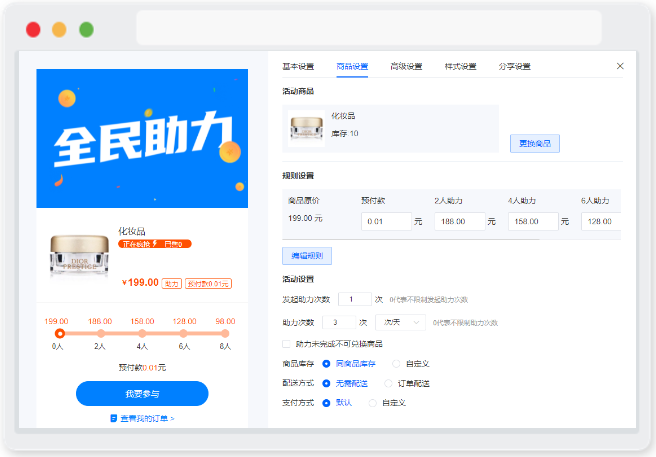The image size is (656, 457).
Task: Click the ¥199.00 price text
Action: click(x=140, y=283)
